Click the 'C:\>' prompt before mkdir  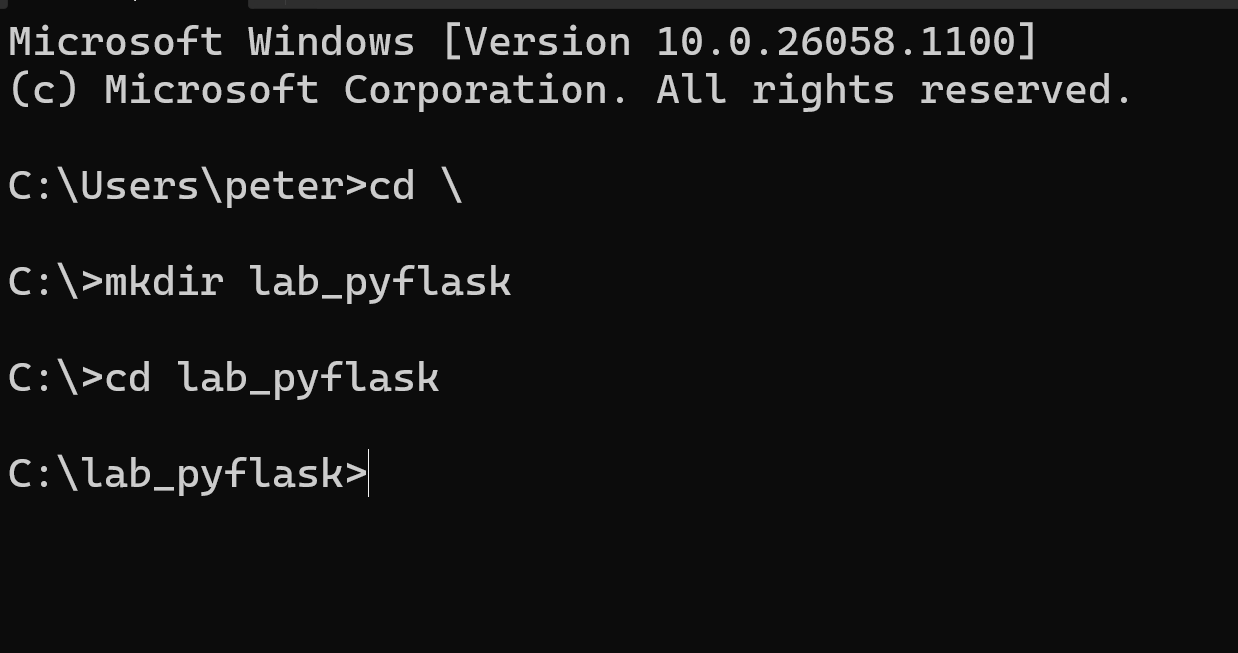point(56,282)
